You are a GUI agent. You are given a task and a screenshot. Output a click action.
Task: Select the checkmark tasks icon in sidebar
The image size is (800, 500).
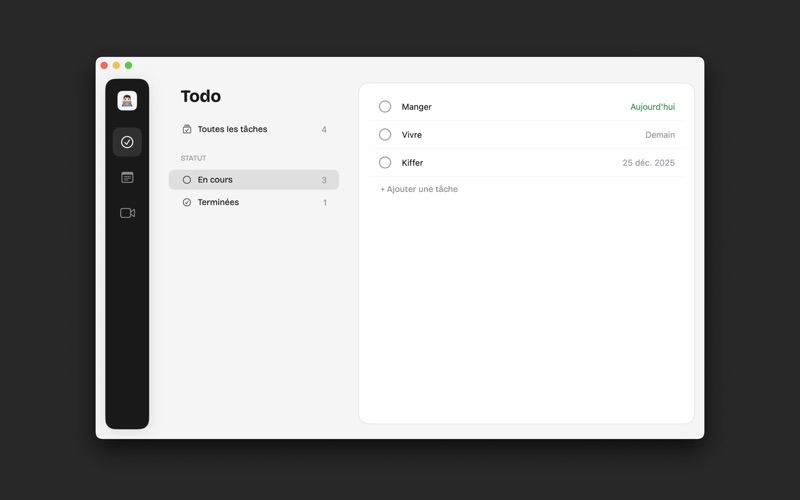coord(127,142)
